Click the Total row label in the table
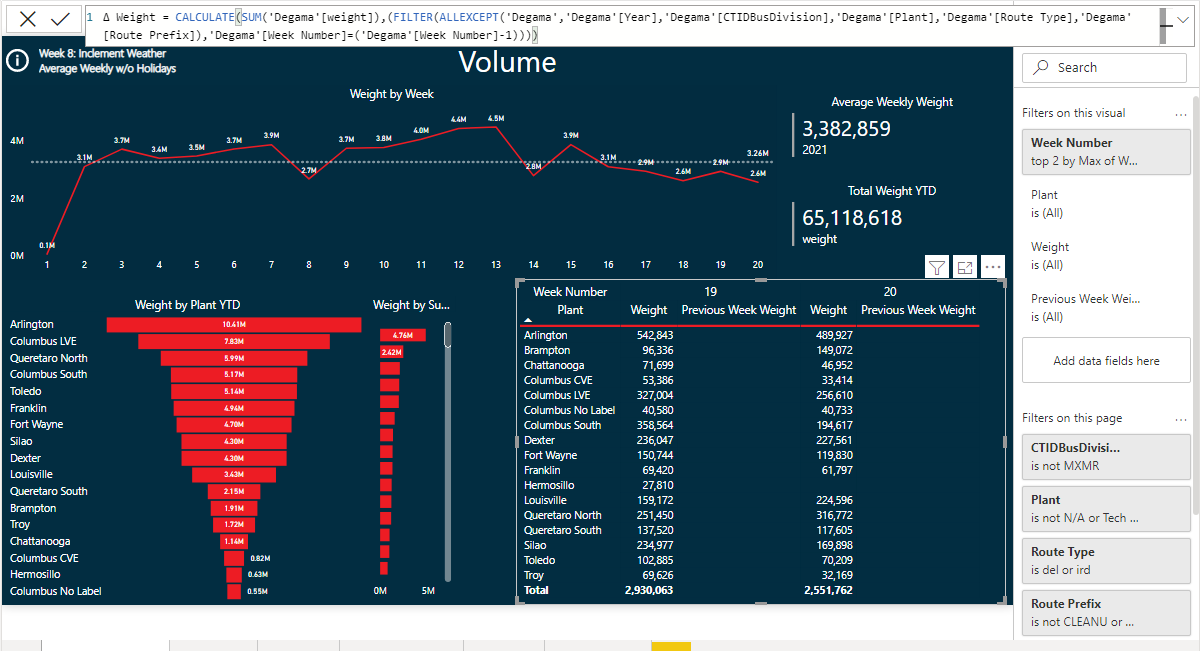The width and height of the screenshot is (1200, 651). click(x=537, y=590)
